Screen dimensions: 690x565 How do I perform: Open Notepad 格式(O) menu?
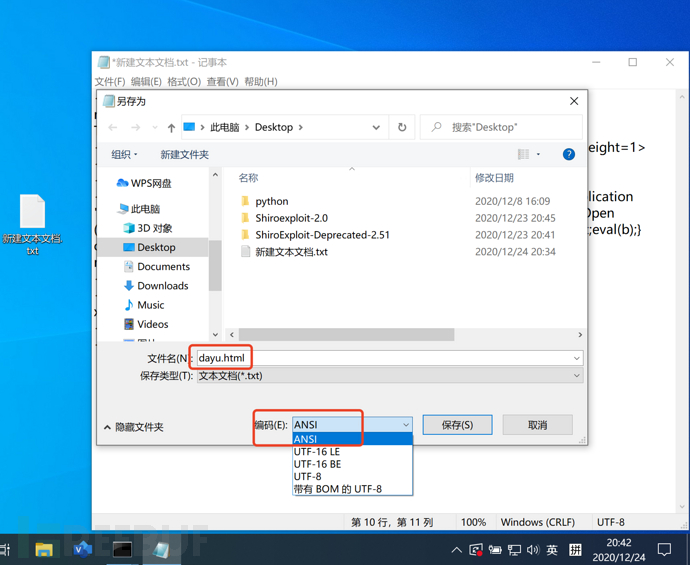click(184, 82)
